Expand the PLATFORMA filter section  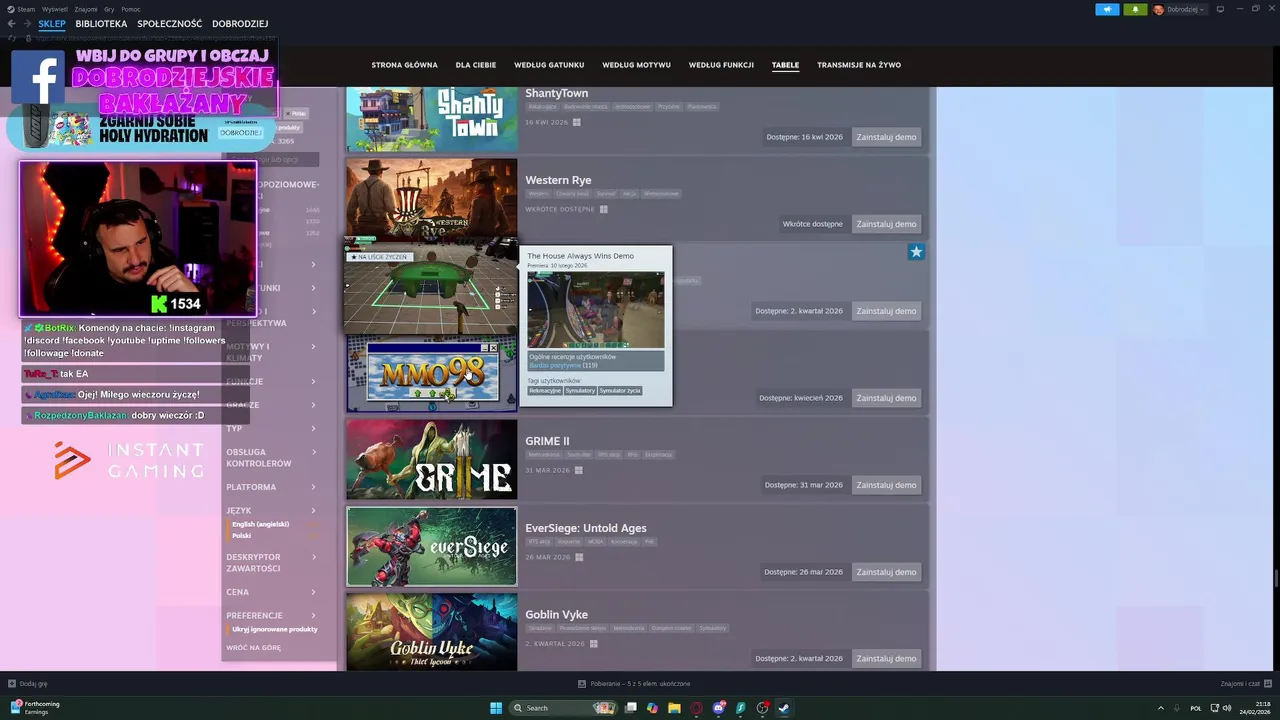click(x=271, y=487)
